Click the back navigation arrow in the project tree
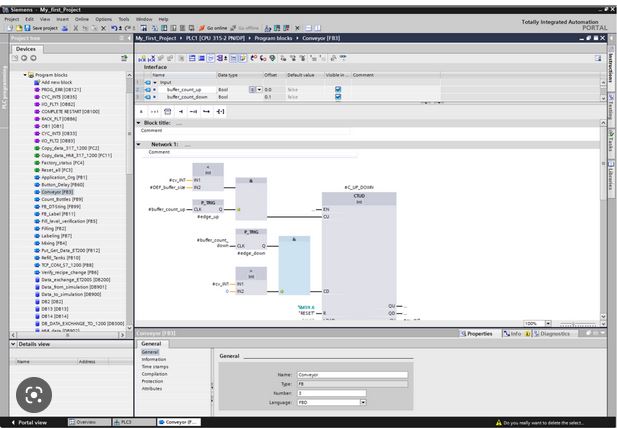The width and height of the screenshot is (617, 428). pyautogui.click(x=24, y=58)
